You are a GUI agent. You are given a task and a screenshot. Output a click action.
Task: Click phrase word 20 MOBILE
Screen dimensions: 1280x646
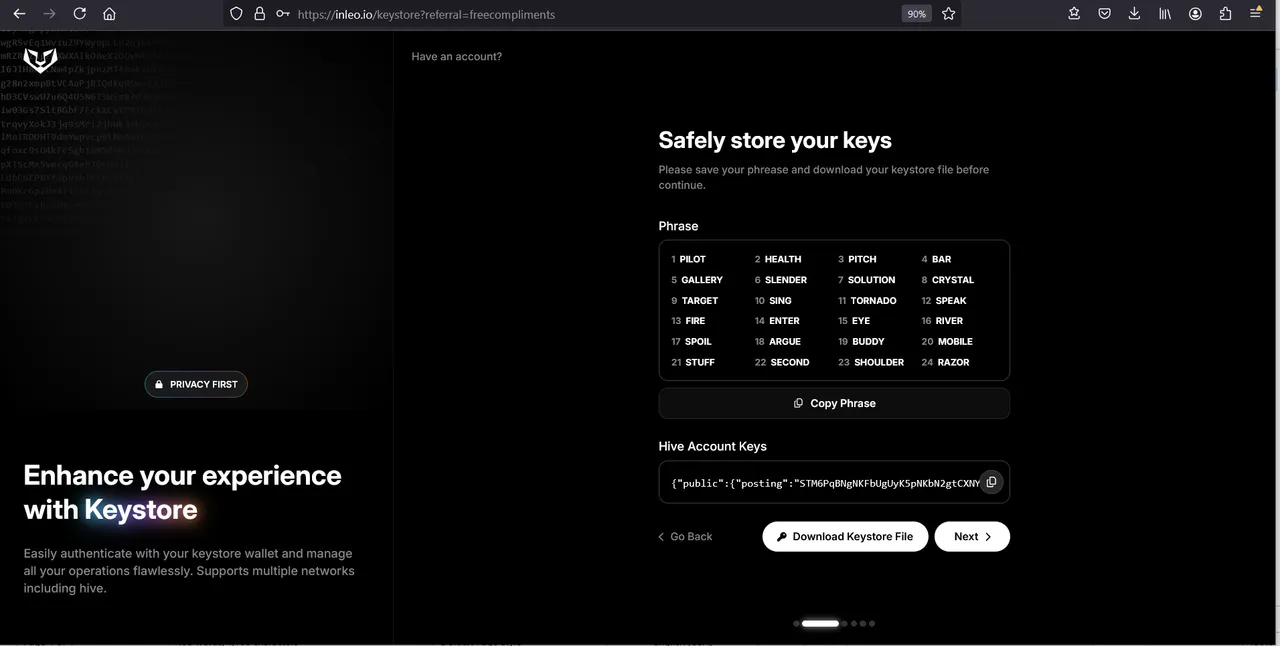coord(947,342)
